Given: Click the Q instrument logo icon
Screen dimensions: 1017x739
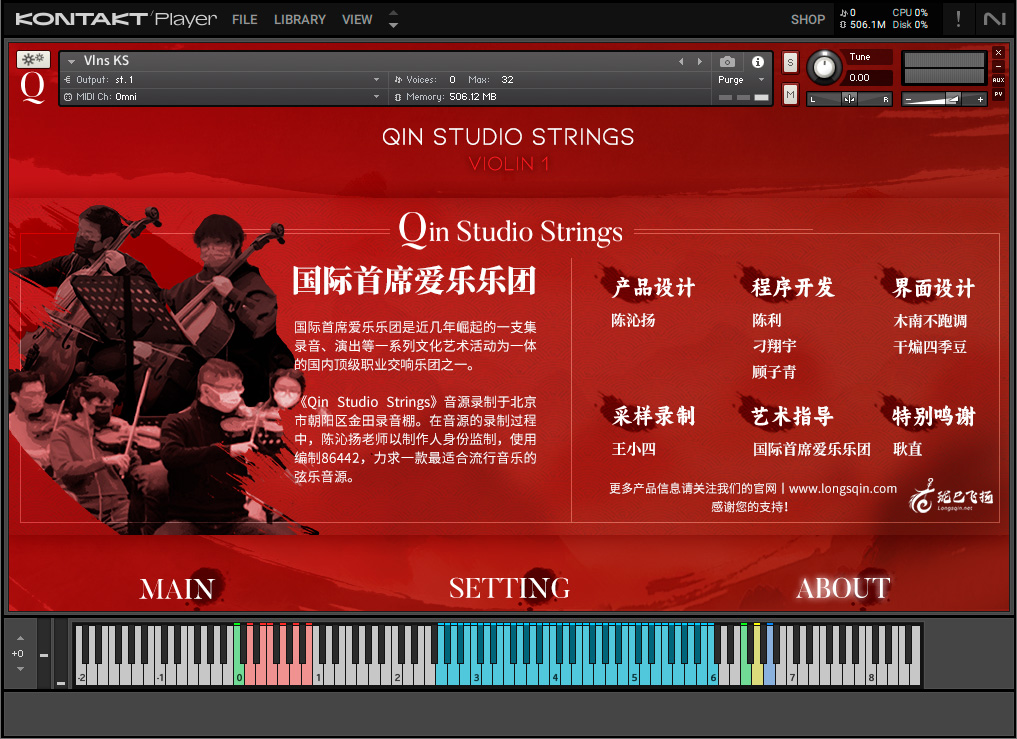Looking at the screenshot, I should tap(32, 87).
